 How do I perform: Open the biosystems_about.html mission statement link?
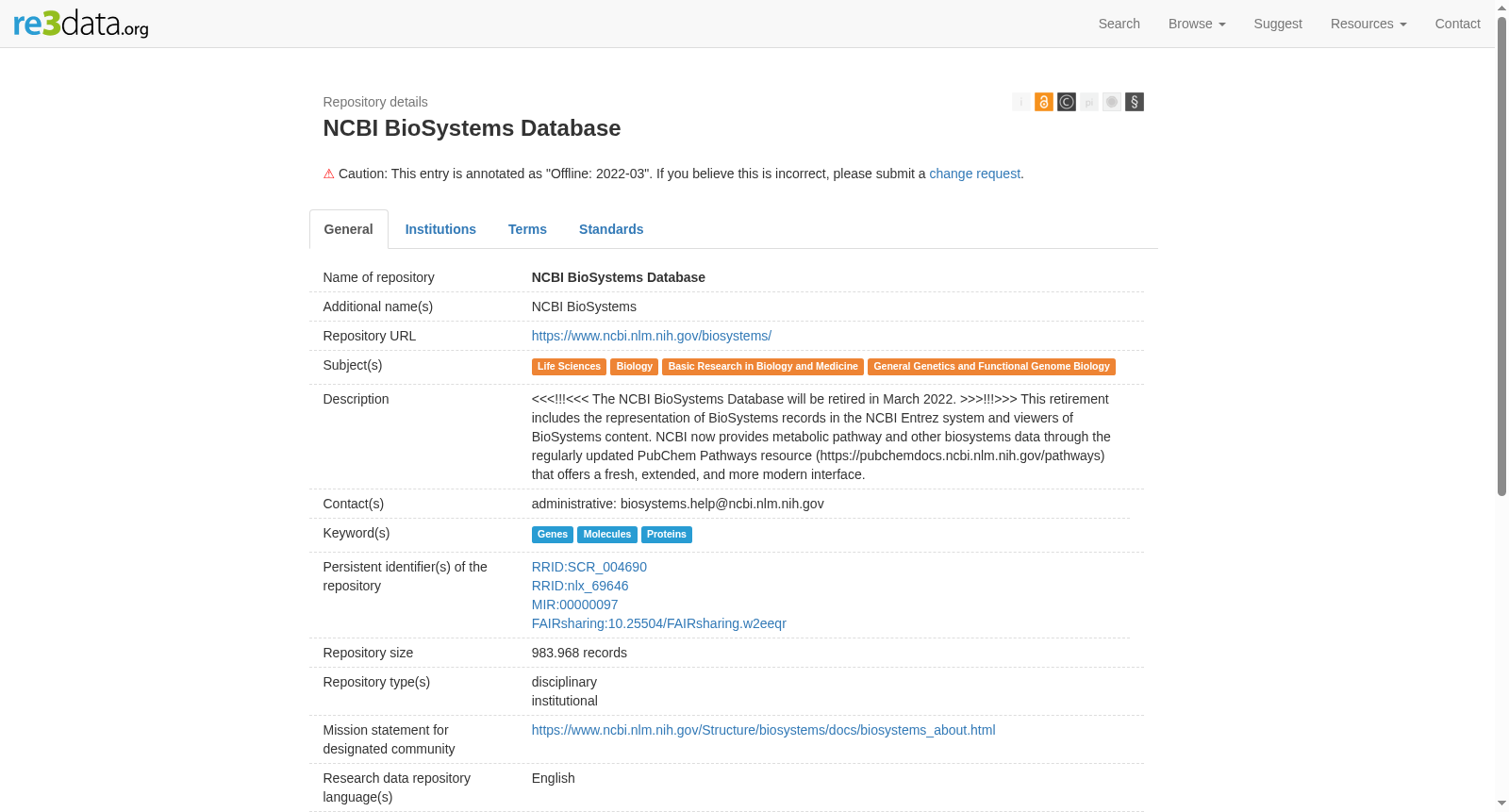(764, 730)
